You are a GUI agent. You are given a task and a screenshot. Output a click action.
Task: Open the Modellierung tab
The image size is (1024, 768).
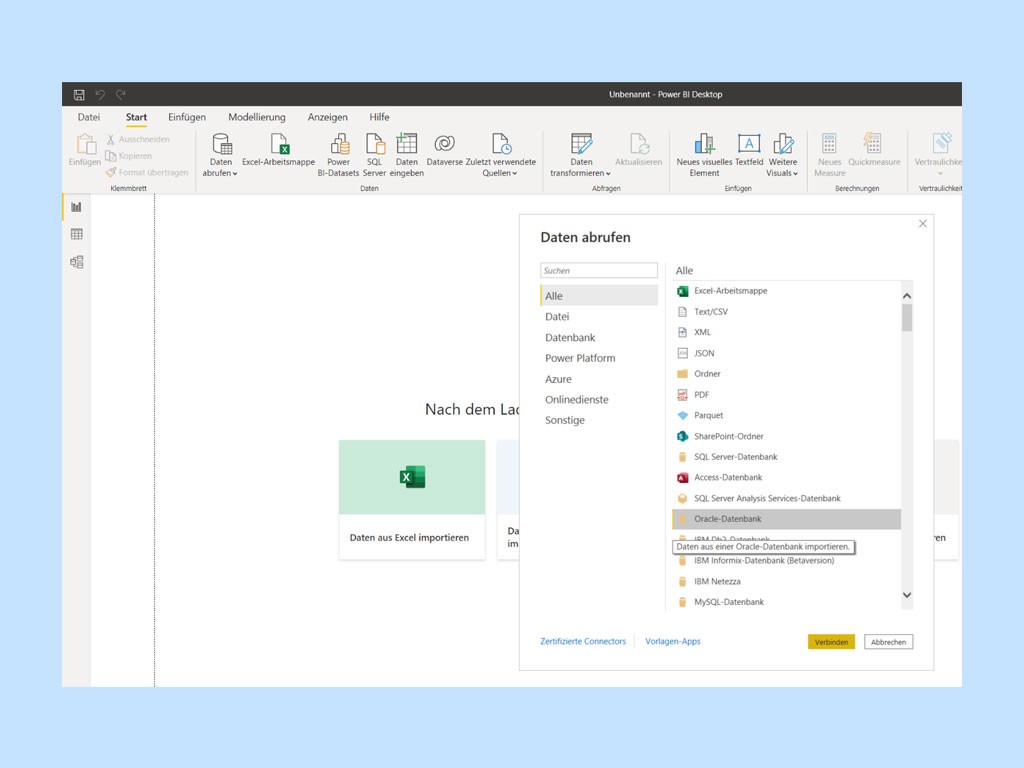pyautogui.click(x=257, y=117)
